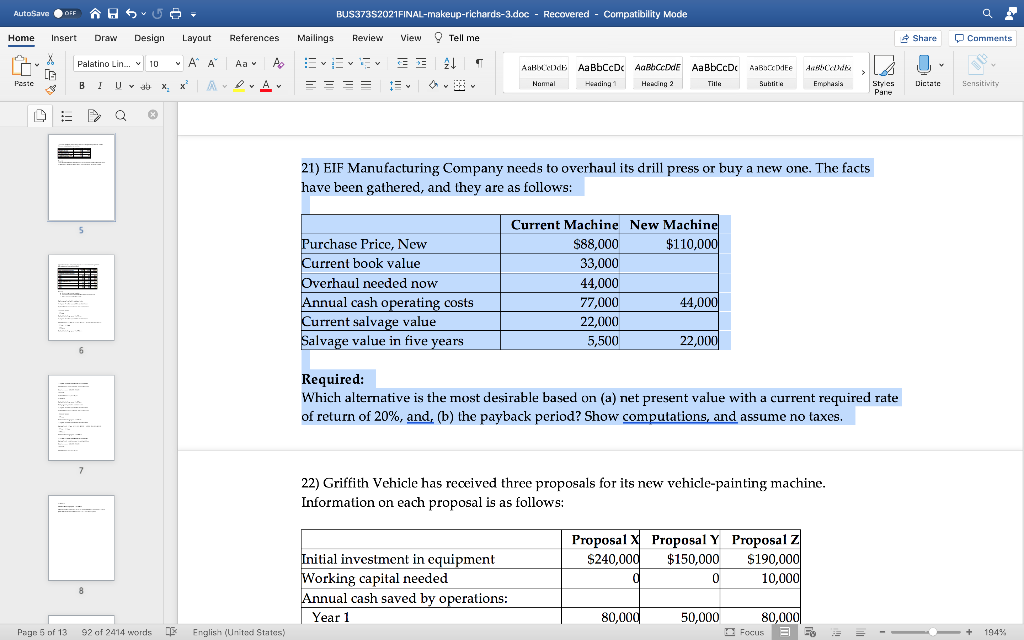Expand the font size dropdown

(164, 63)
